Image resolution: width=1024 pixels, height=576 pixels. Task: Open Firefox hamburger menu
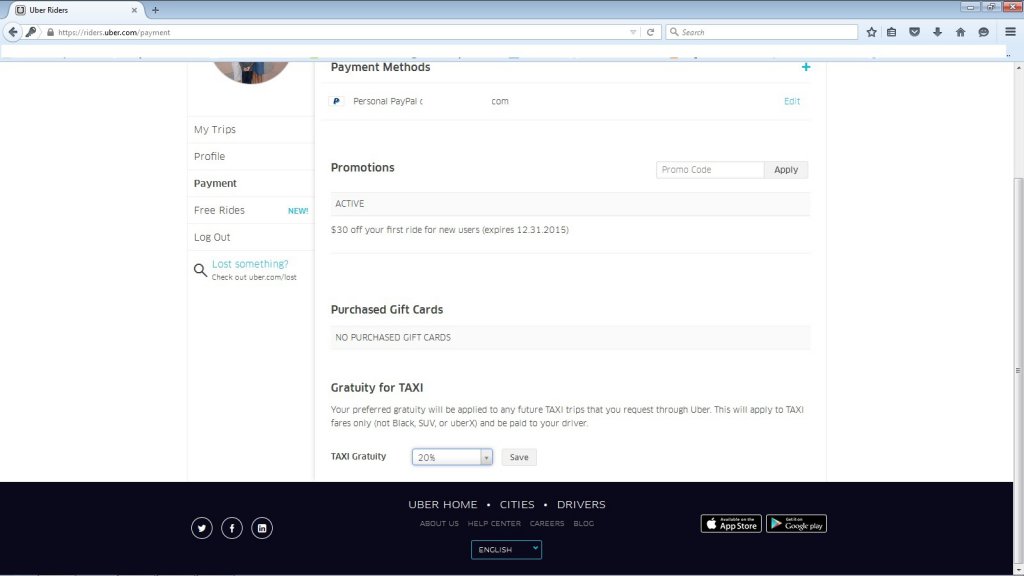[1010, 32]
